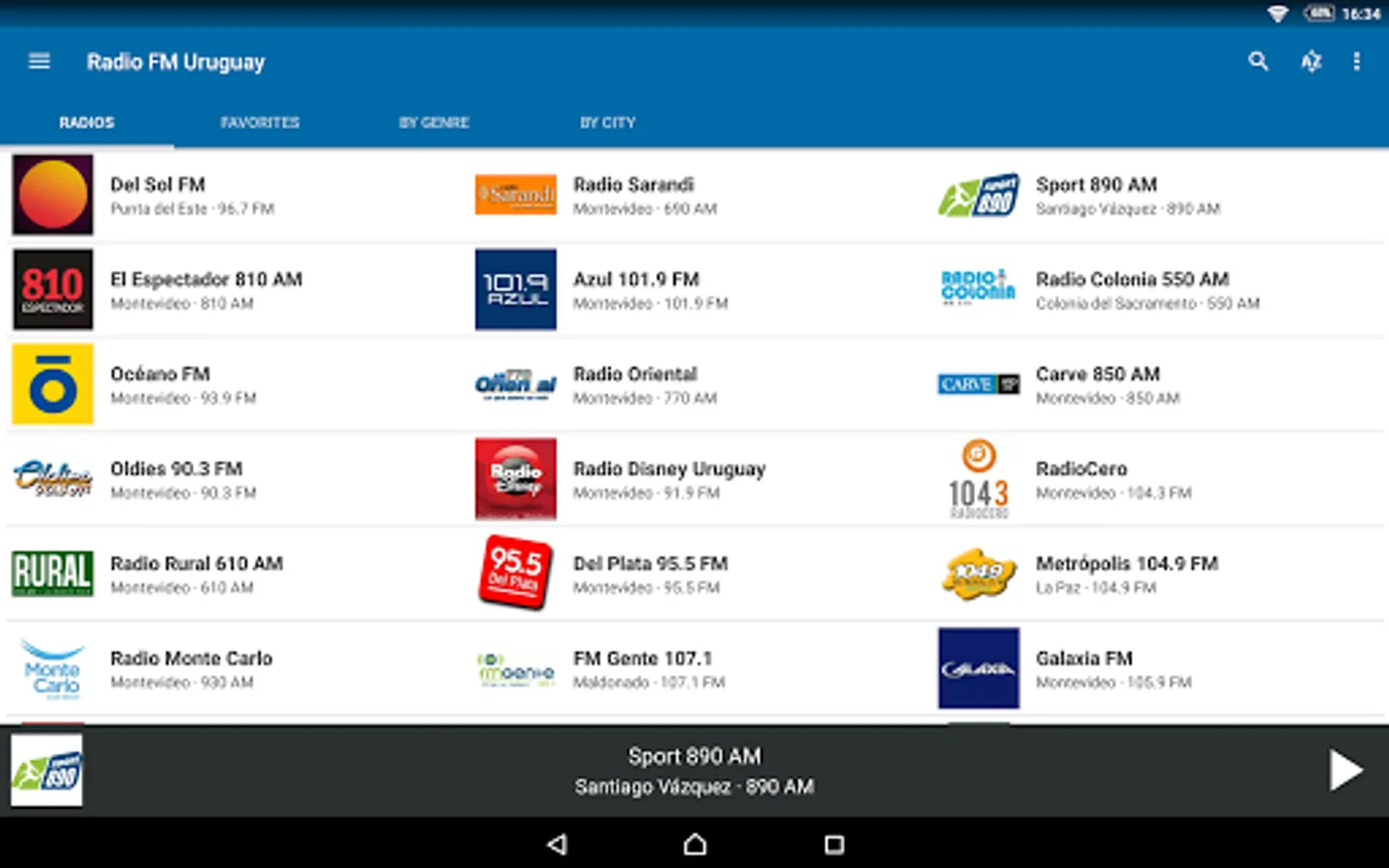Tap the RadioCero 104.3 logo
This screenshot has width=1389, height=868.
[x=979, y=478]
